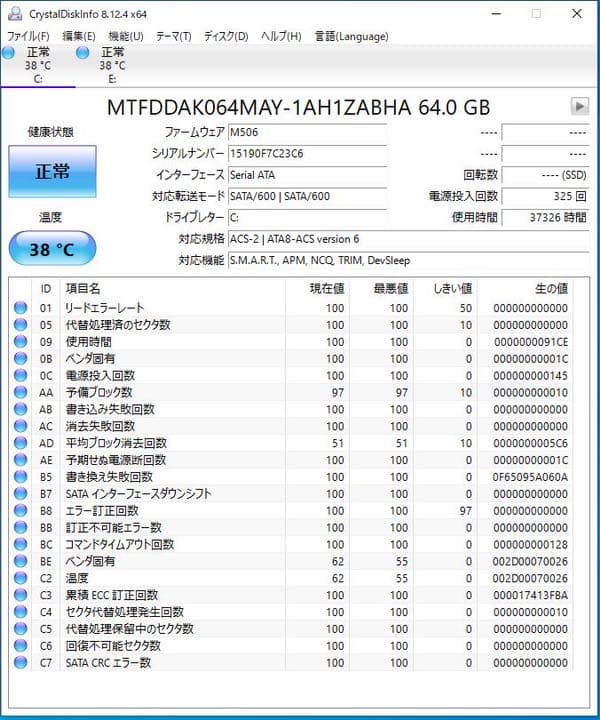Click the status dot for 予期せぬ電源断回数
This screenshot has width=600, height=720.
coord(20,460)
